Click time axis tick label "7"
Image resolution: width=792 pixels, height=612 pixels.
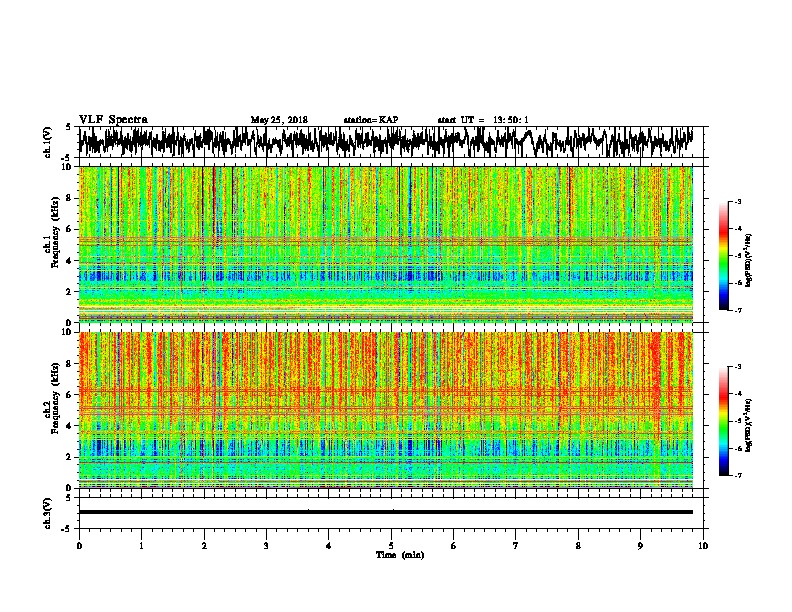[516, 546]
